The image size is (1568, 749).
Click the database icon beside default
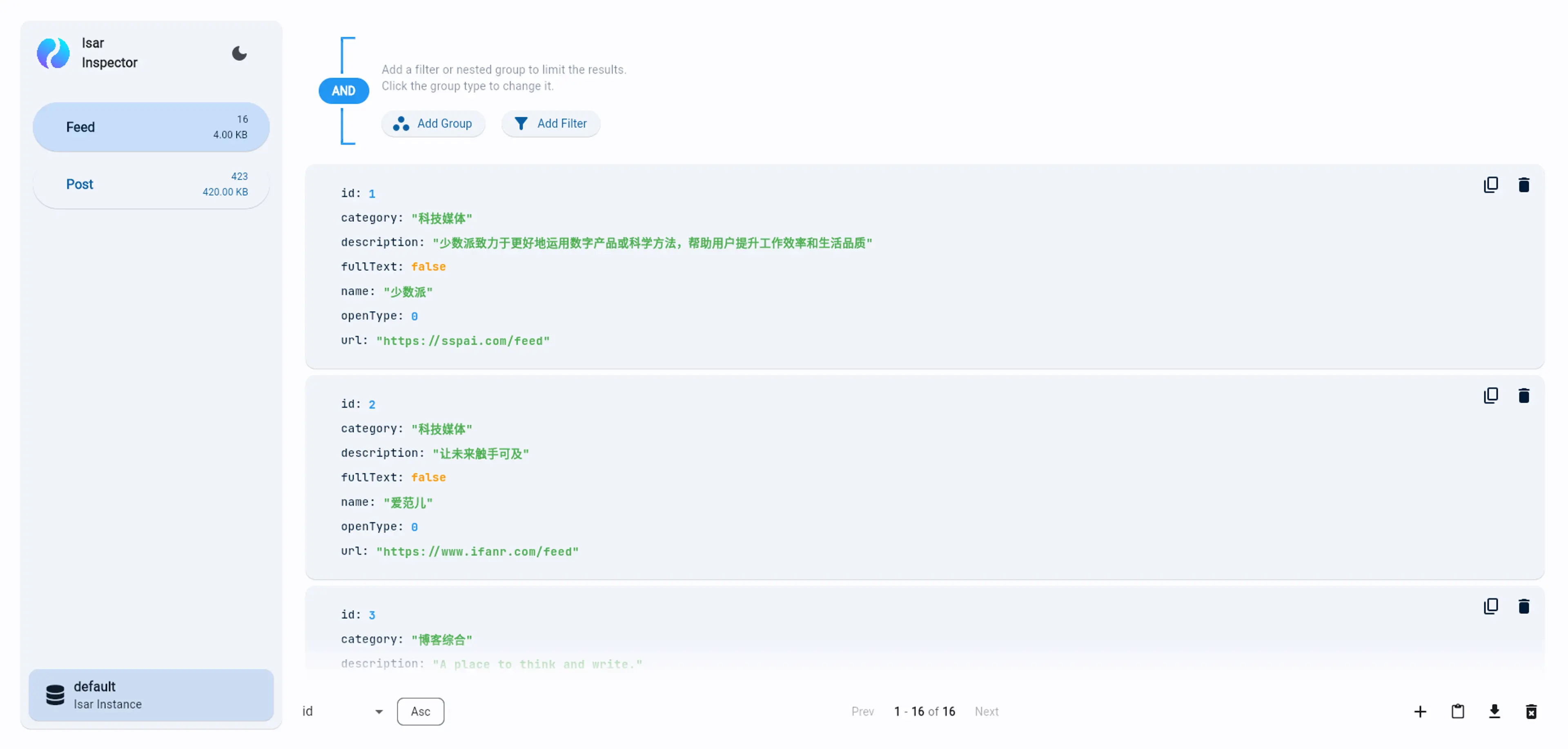click(56, 695)
